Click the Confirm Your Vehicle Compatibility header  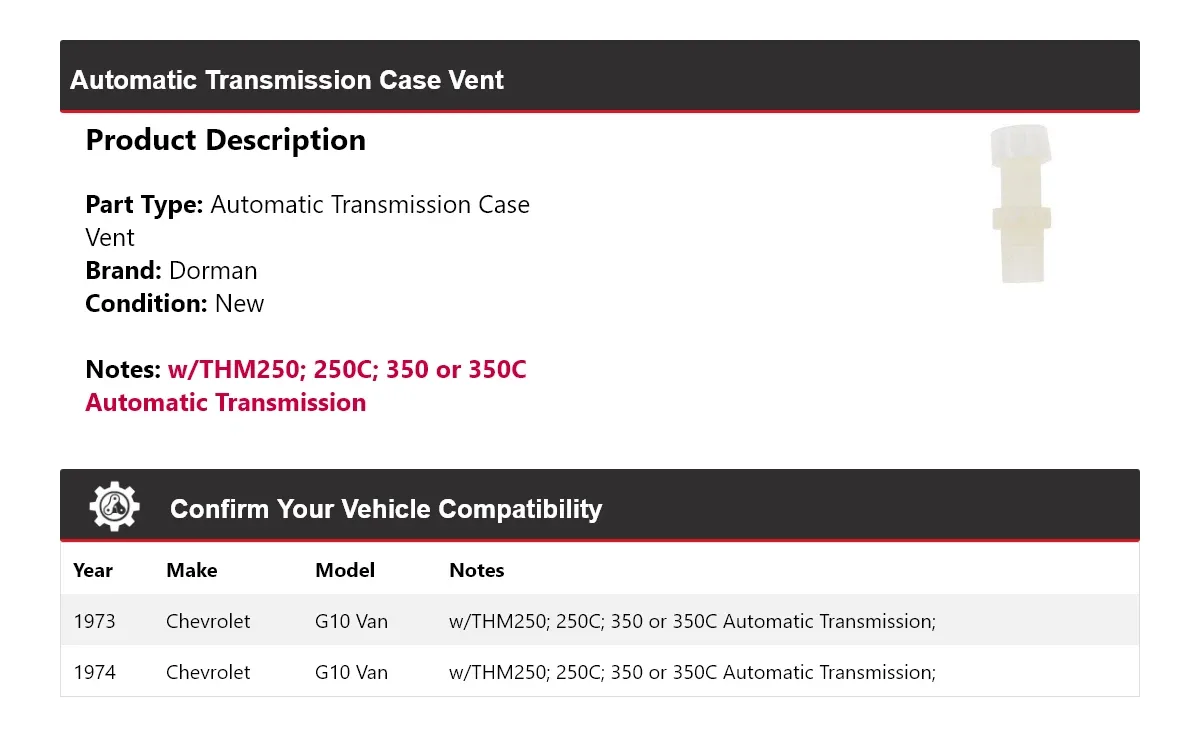[x=386, y=509]
